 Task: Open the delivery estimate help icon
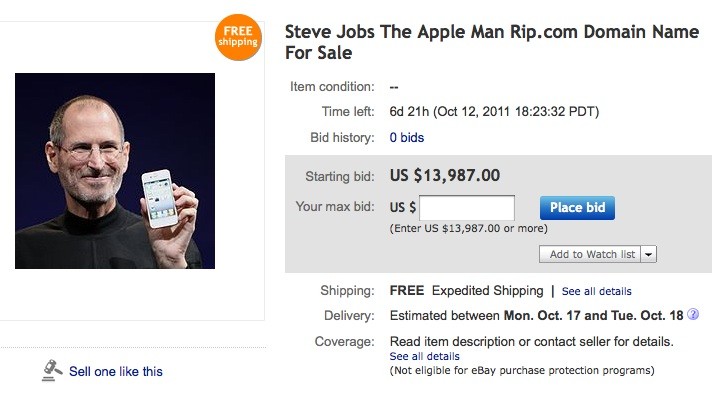693,315
